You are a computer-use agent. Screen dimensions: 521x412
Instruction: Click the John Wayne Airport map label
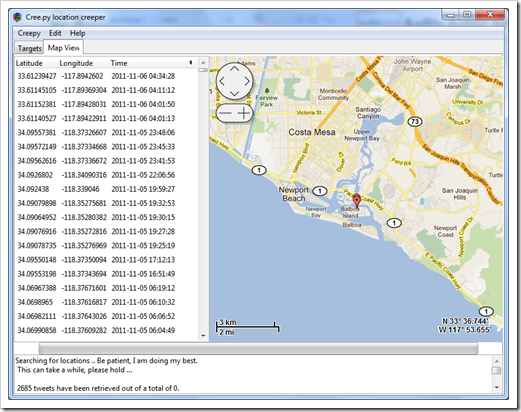(413, 65)
